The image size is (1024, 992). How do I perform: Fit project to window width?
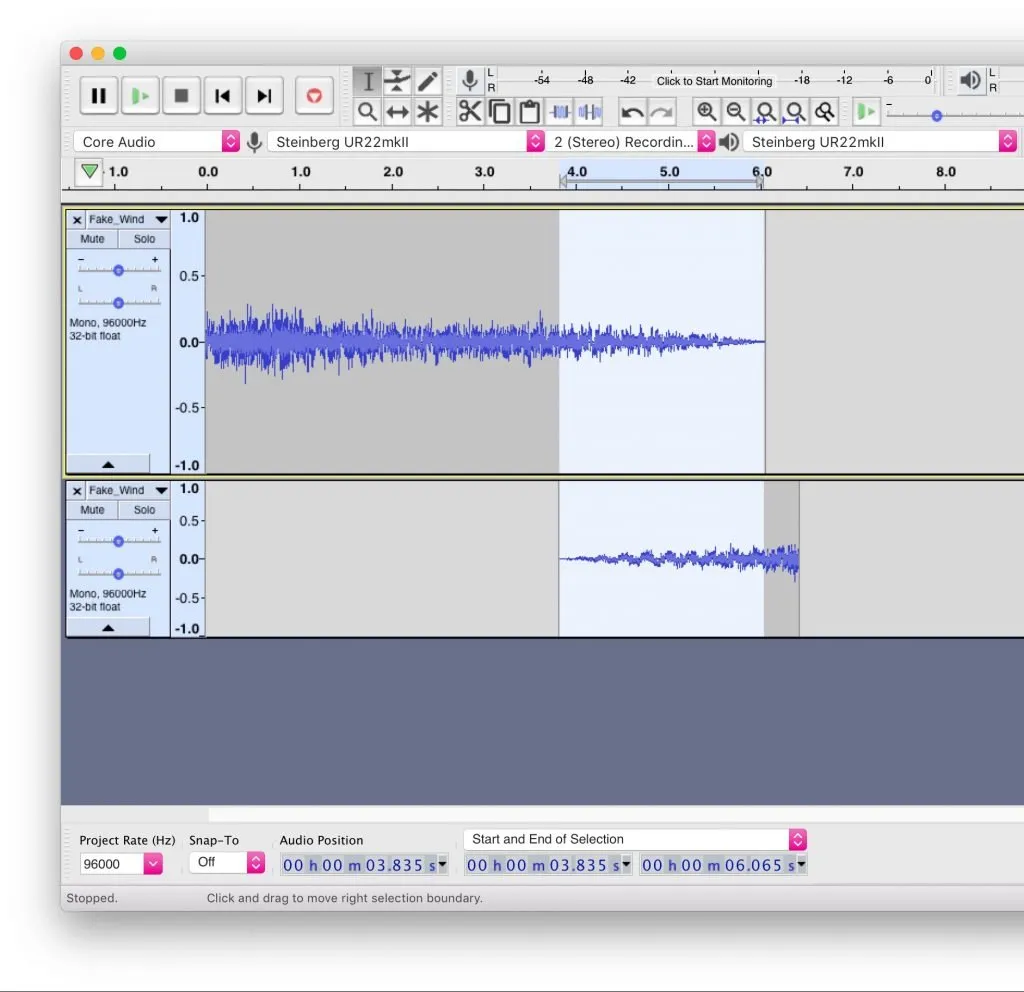pyautogui.click(x=795, y=112)
